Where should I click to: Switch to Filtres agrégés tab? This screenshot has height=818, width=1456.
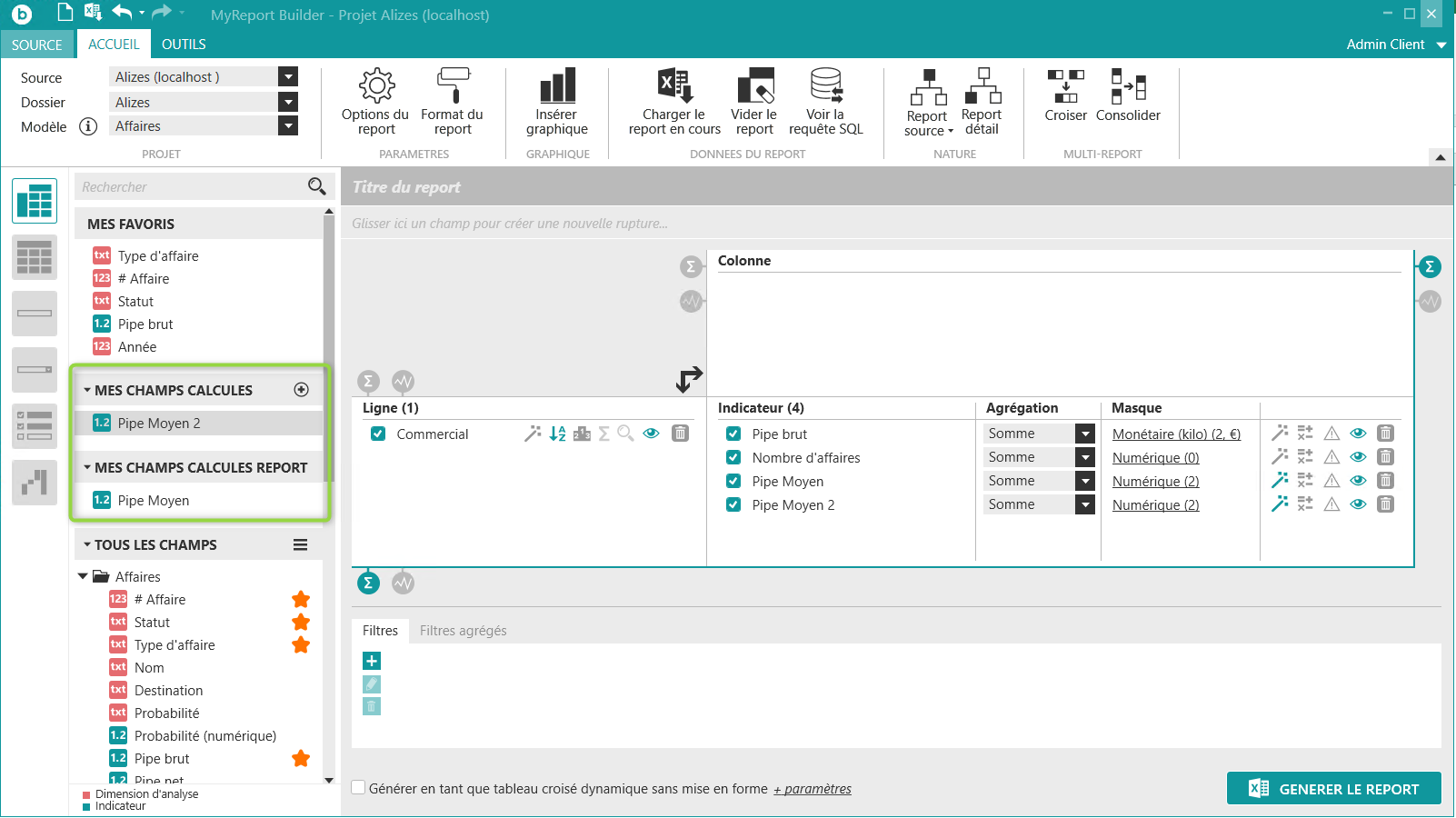point(463,631)
